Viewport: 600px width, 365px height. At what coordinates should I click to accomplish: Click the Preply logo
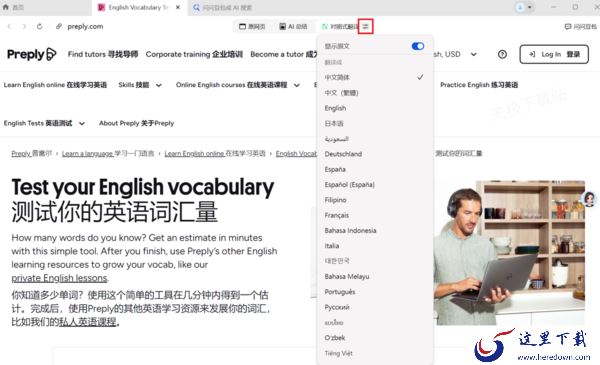(31, 54)
